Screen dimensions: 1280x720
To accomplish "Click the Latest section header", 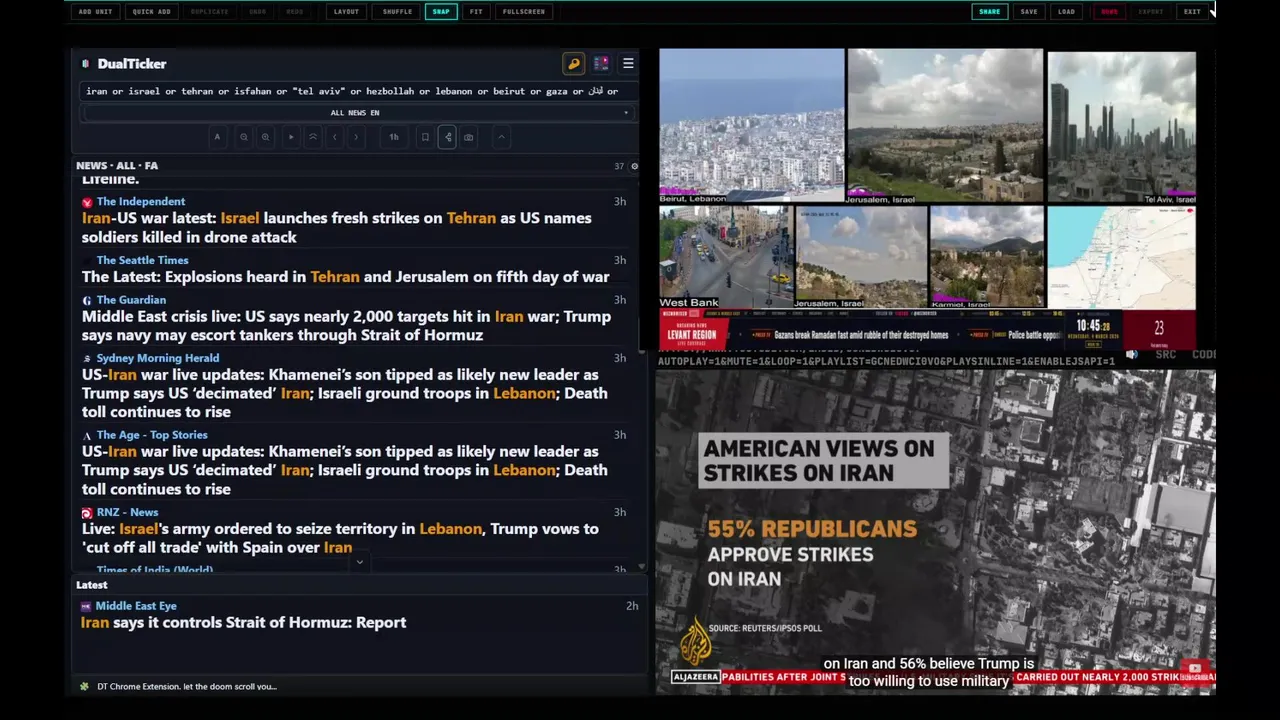I will (x=92, y=585).
